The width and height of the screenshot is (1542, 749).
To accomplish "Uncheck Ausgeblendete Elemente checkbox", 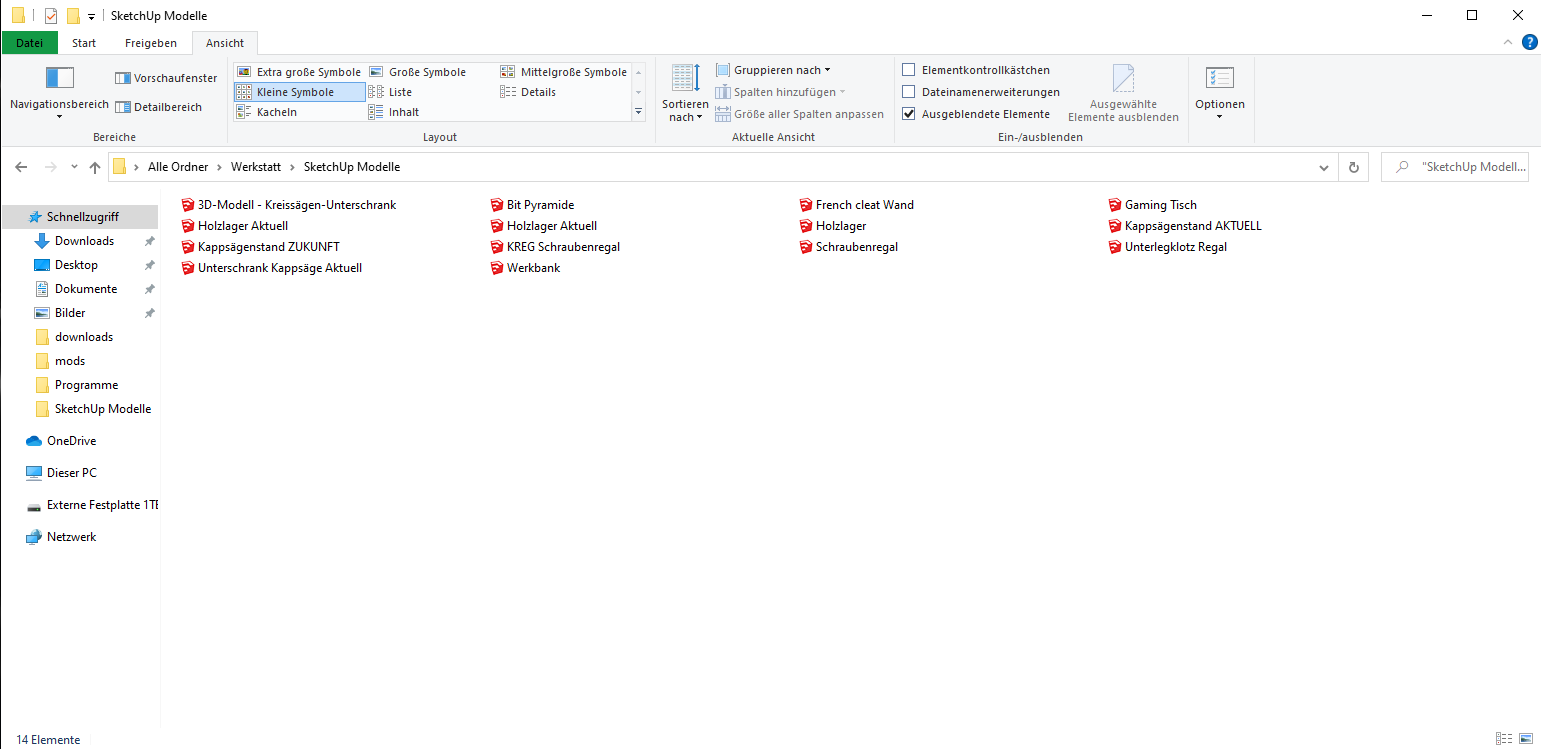I will pyautogui.click(x=909, y=114).
